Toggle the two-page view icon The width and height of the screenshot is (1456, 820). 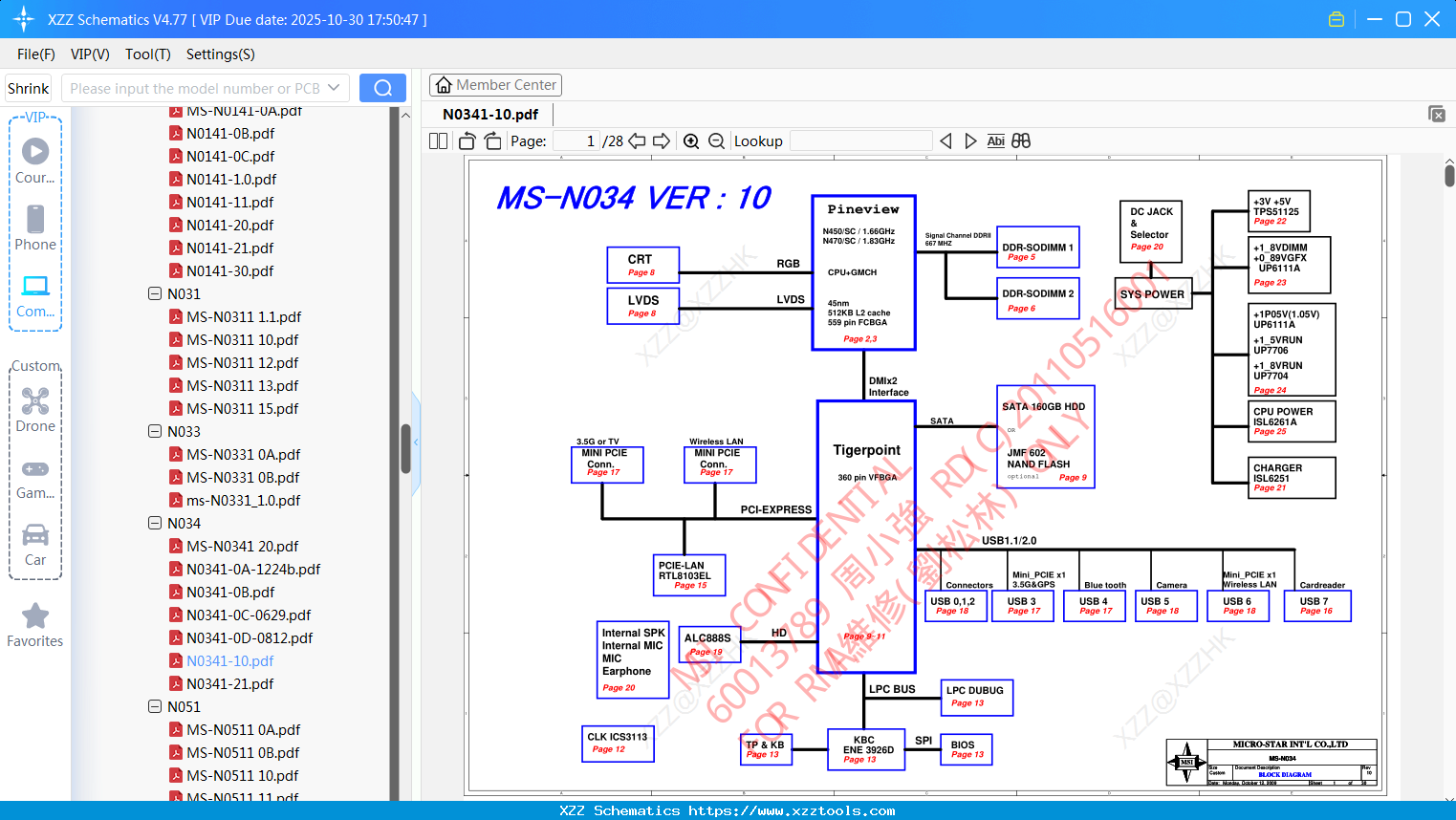pyautogui.click(x=438, y=141)
